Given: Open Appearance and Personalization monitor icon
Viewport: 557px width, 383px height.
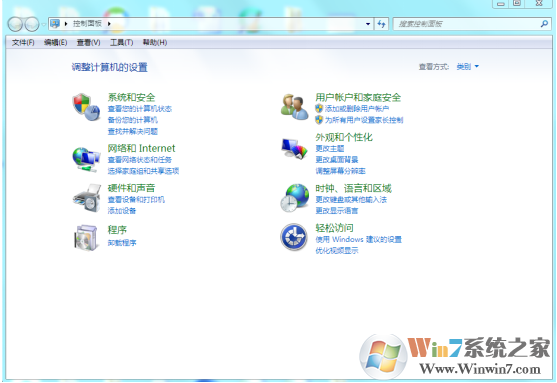Looking at the screenshot, I should 294,149.
